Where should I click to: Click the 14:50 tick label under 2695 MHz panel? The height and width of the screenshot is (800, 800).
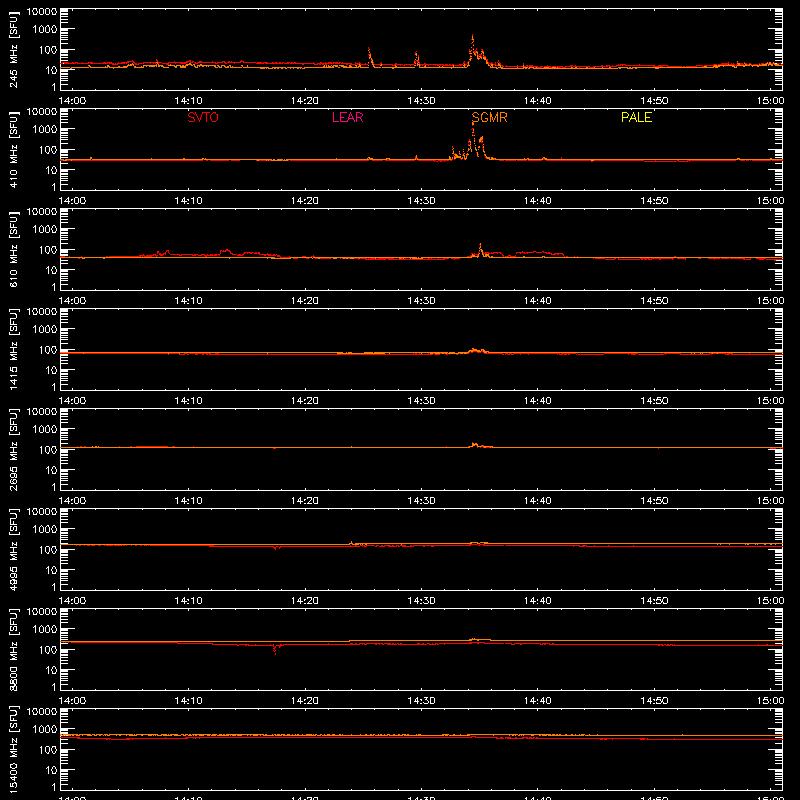click(x=654, y=501)
